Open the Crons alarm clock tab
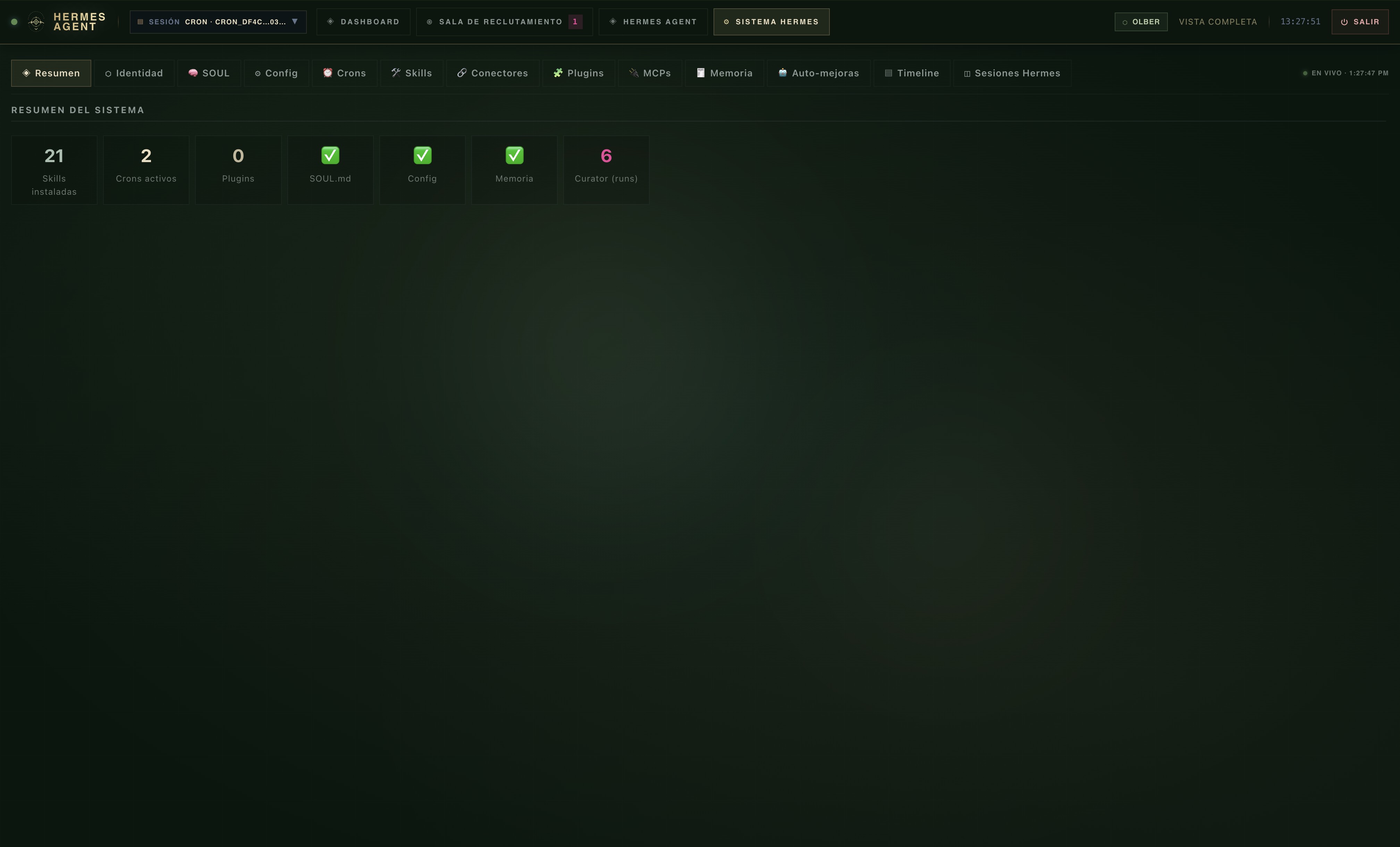This screenshot has height=847, width=1400. [344, 73]
